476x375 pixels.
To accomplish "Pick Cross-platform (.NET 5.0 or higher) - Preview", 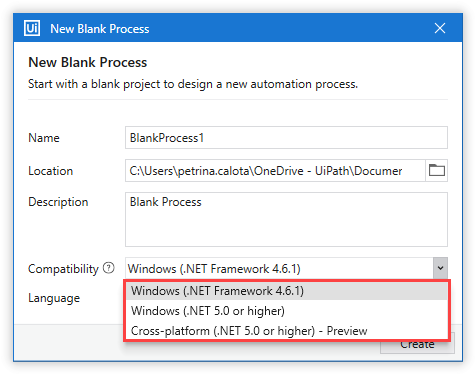I will click(287, 331).
